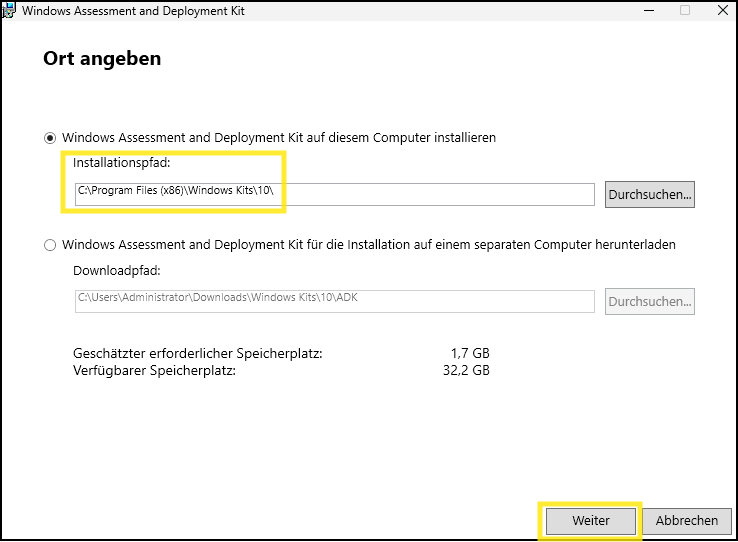The width and height of the screenshot is (738, 542).
Task: Click 'Geschätzter erforderlicher Speicherplatz:' label
Action: [x=198, y=353]
